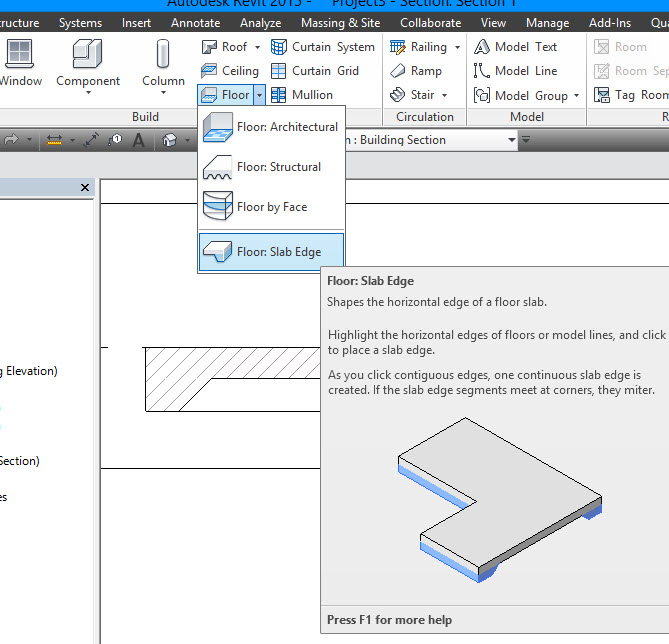
Task: Select the Curtain System tool
Action: pos(323,47)
